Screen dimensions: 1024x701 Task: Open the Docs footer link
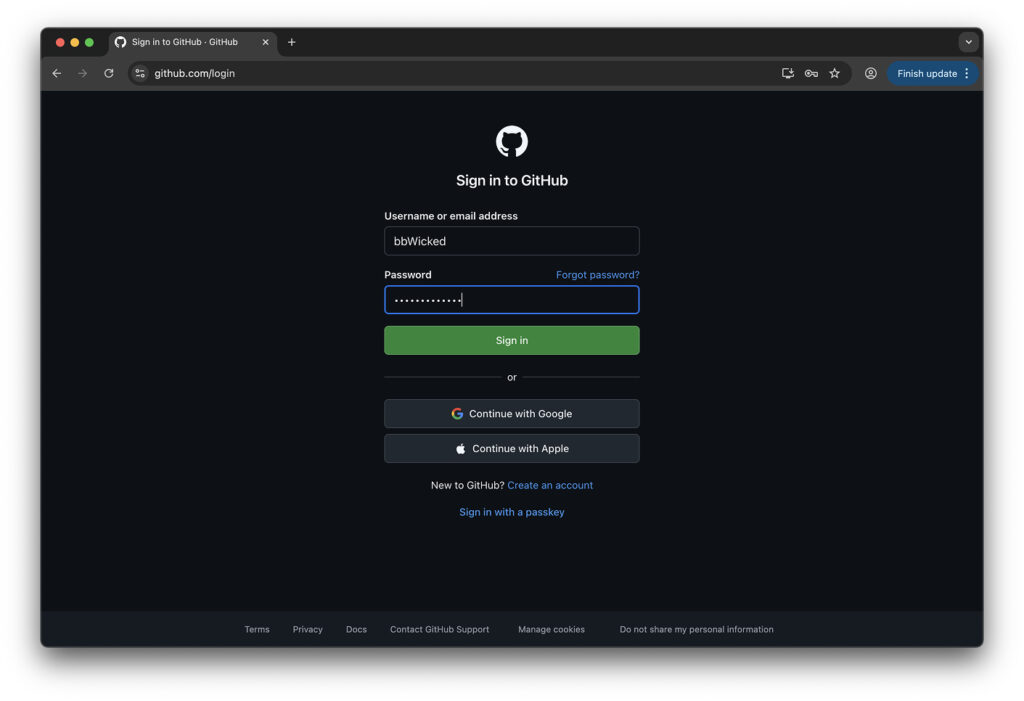click(x=356, y=629)
